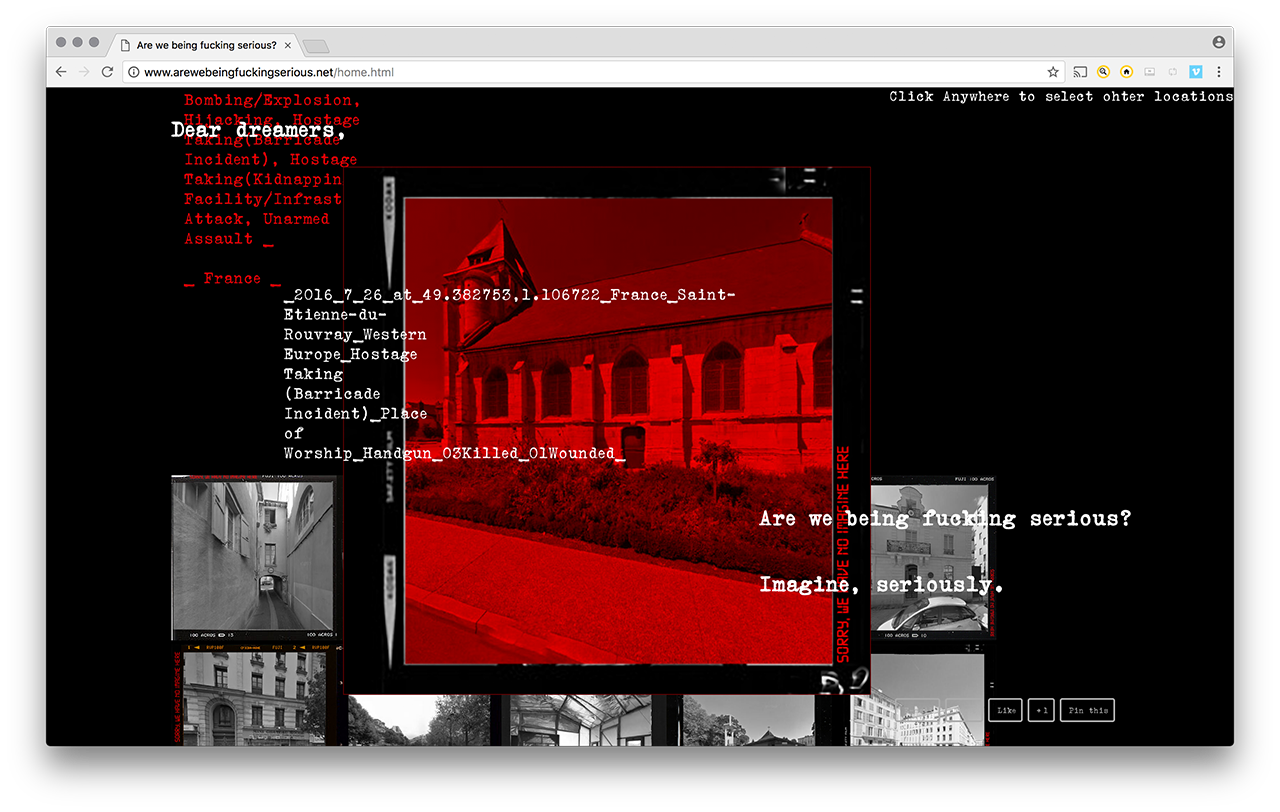Click the Like button

click(x=1005, y=710)
